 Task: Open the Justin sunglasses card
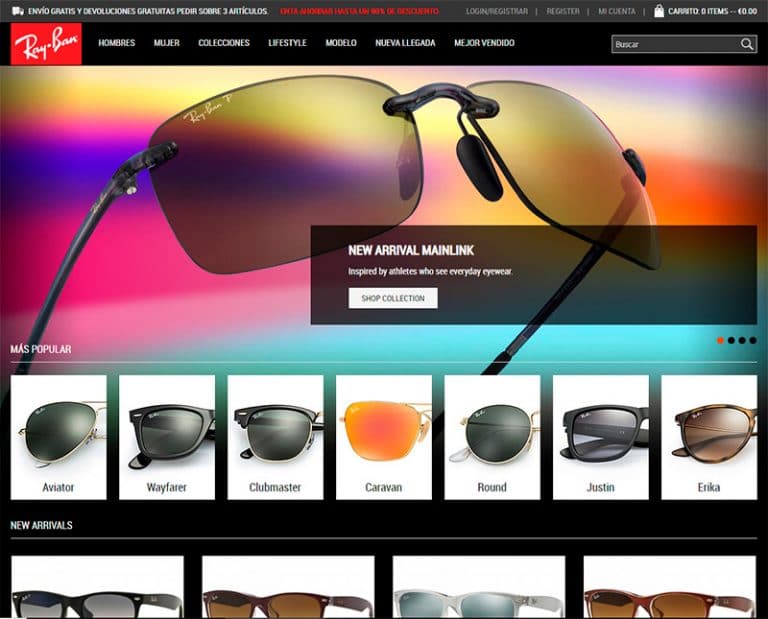[600, 437]
